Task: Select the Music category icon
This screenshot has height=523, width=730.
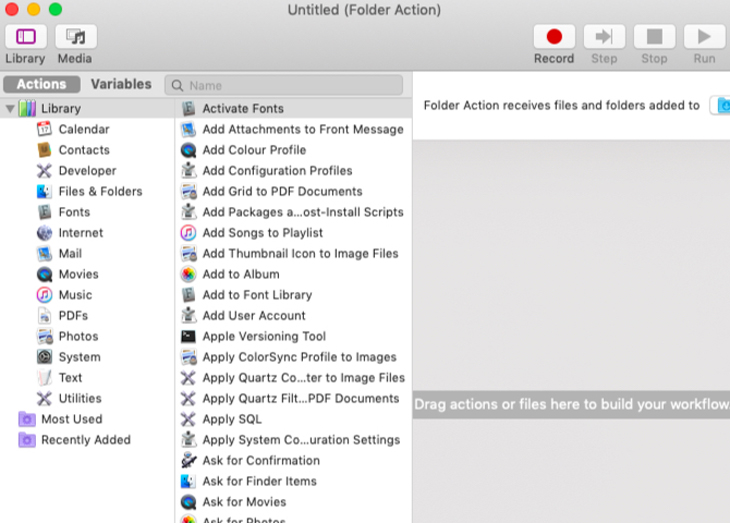Action: pyautogui.click(x=44, y=295)
